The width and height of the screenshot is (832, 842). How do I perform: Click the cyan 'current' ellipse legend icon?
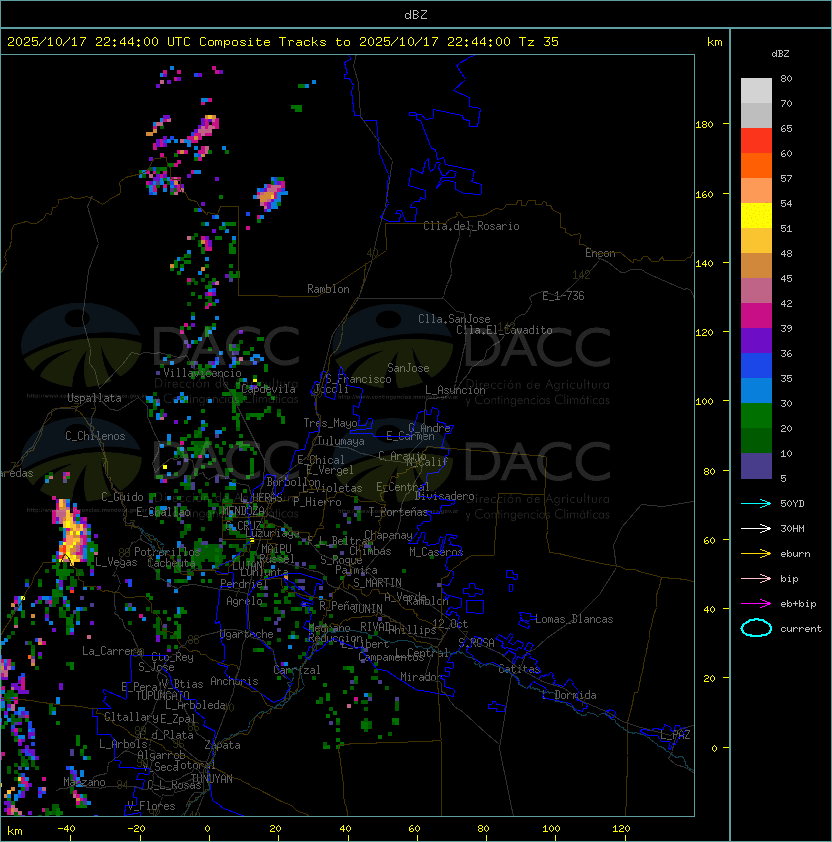click(756, 628)
